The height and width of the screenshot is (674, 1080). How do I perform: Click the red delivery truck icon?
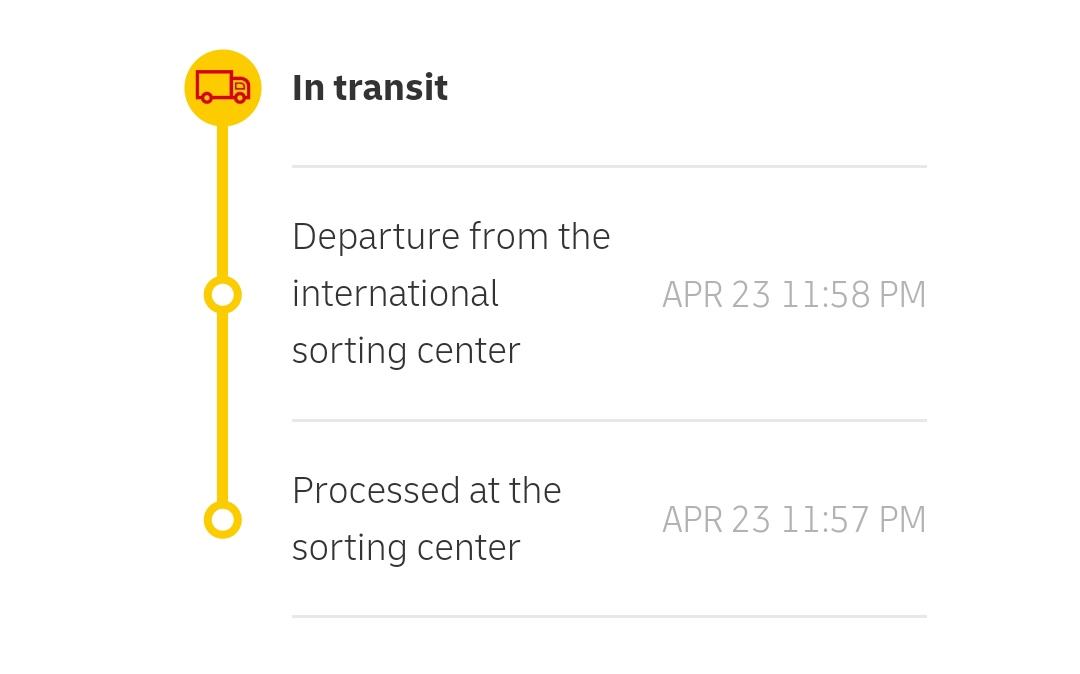tap(222, 88)
